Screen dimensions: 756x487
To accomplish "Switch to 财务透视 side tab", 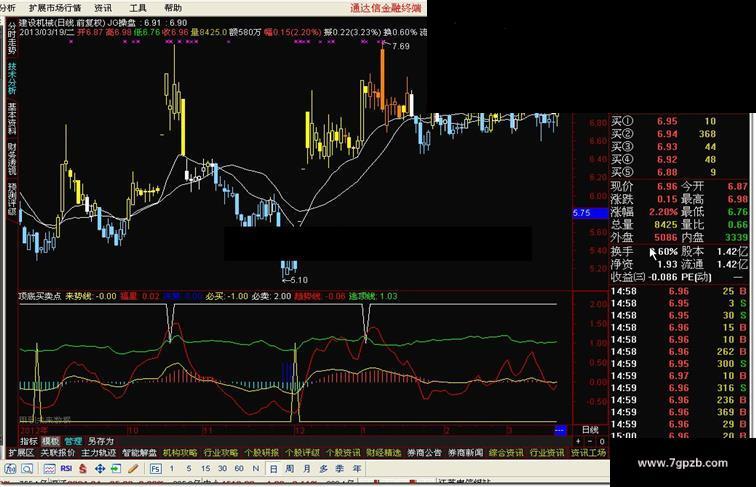I will click(x=12, y=159).
